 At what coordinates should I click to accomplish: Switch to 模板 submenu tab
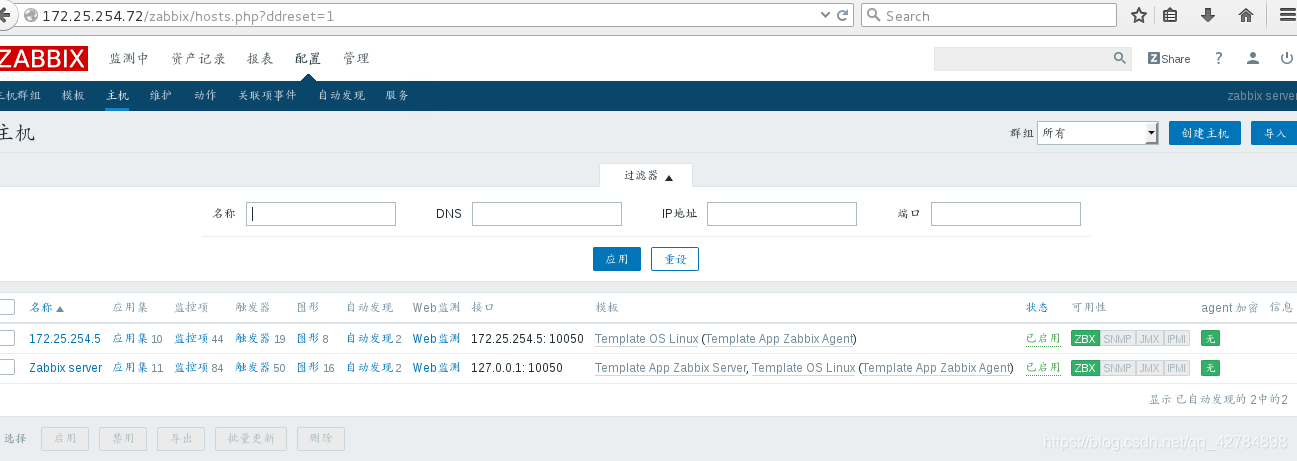pyautogui.click(x=73, y=96)
